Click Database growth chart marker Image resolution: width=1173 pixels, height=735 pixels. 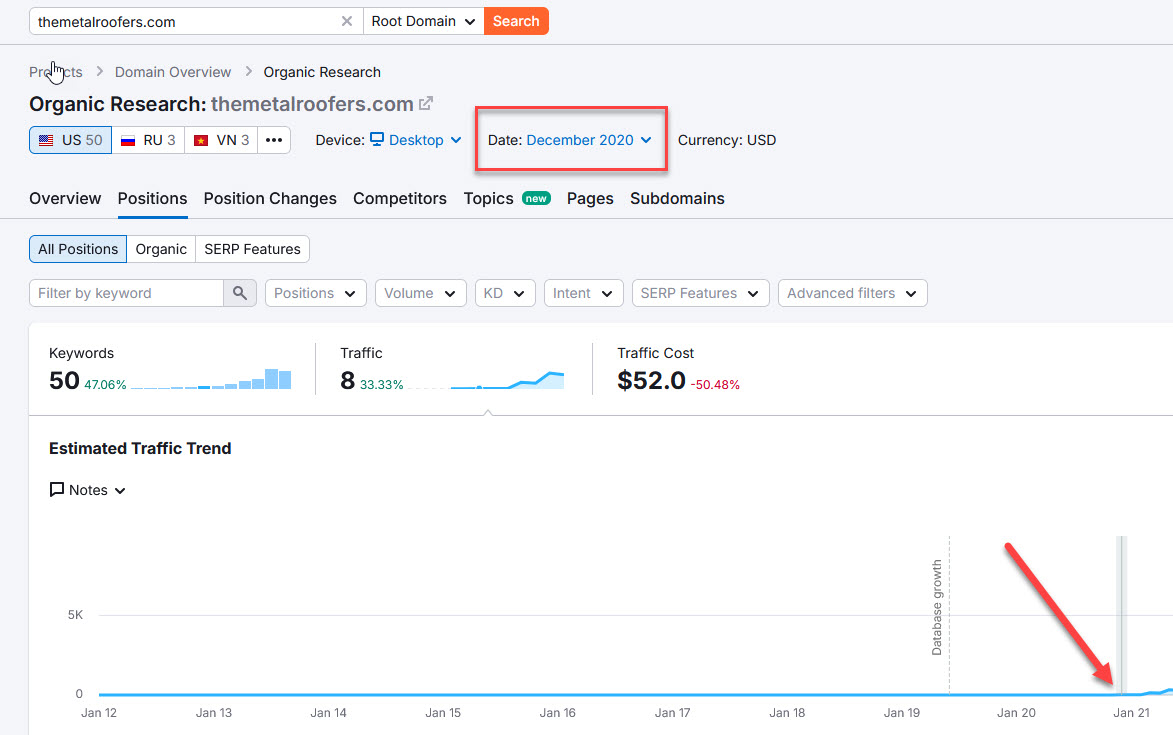pos(937,607)
